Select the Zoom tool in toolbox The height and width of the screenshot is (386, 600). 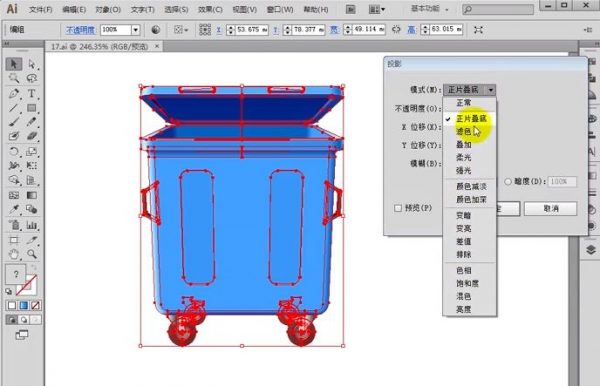coord(32,254)
